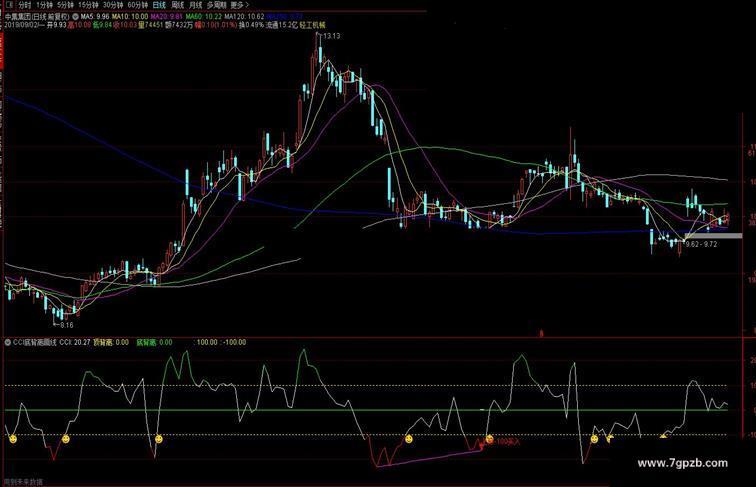Switch to the 月线 monthly chart tab
756x487 pixels.
(x=195, y=5)
